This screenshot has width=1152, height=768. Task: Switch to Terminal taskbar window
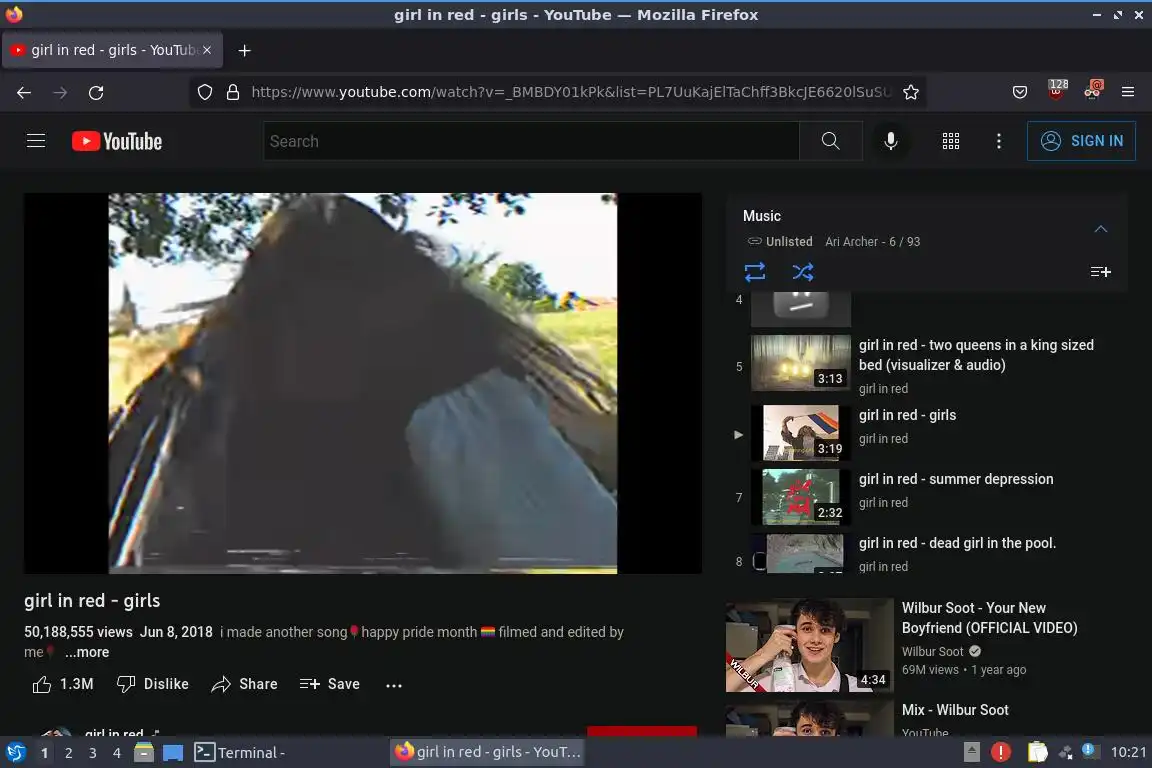240,753
